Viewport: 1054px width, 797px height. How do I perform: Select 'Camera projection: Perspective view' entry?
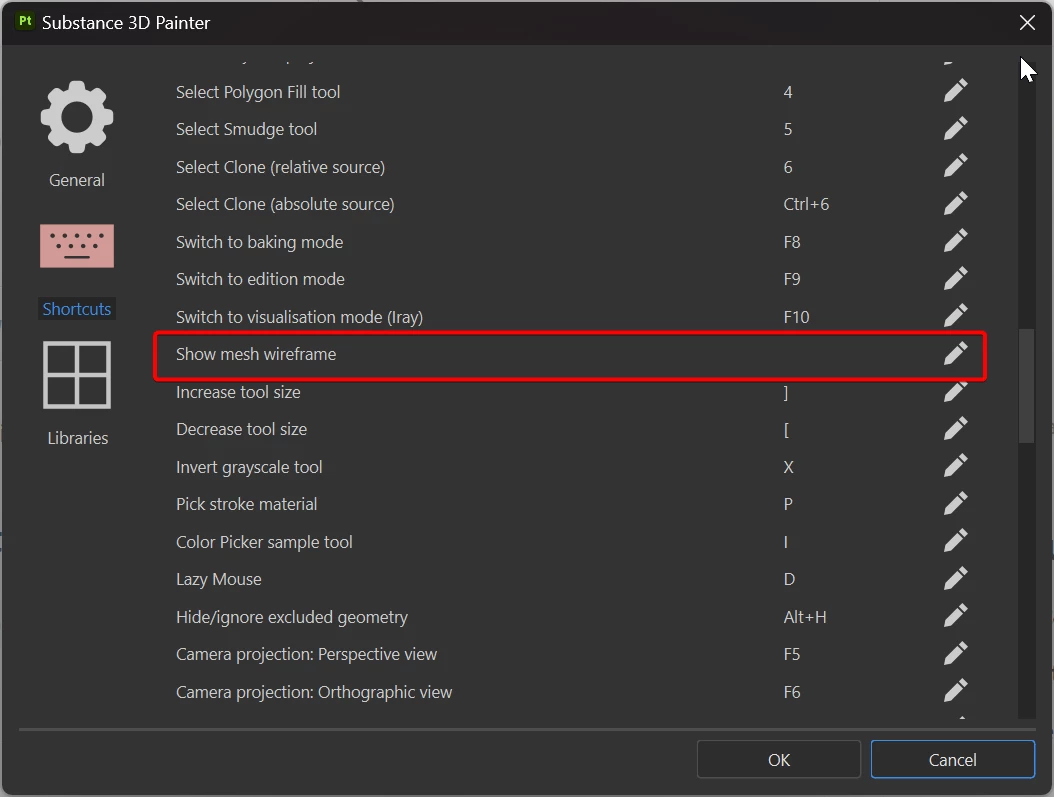point(307,654)
